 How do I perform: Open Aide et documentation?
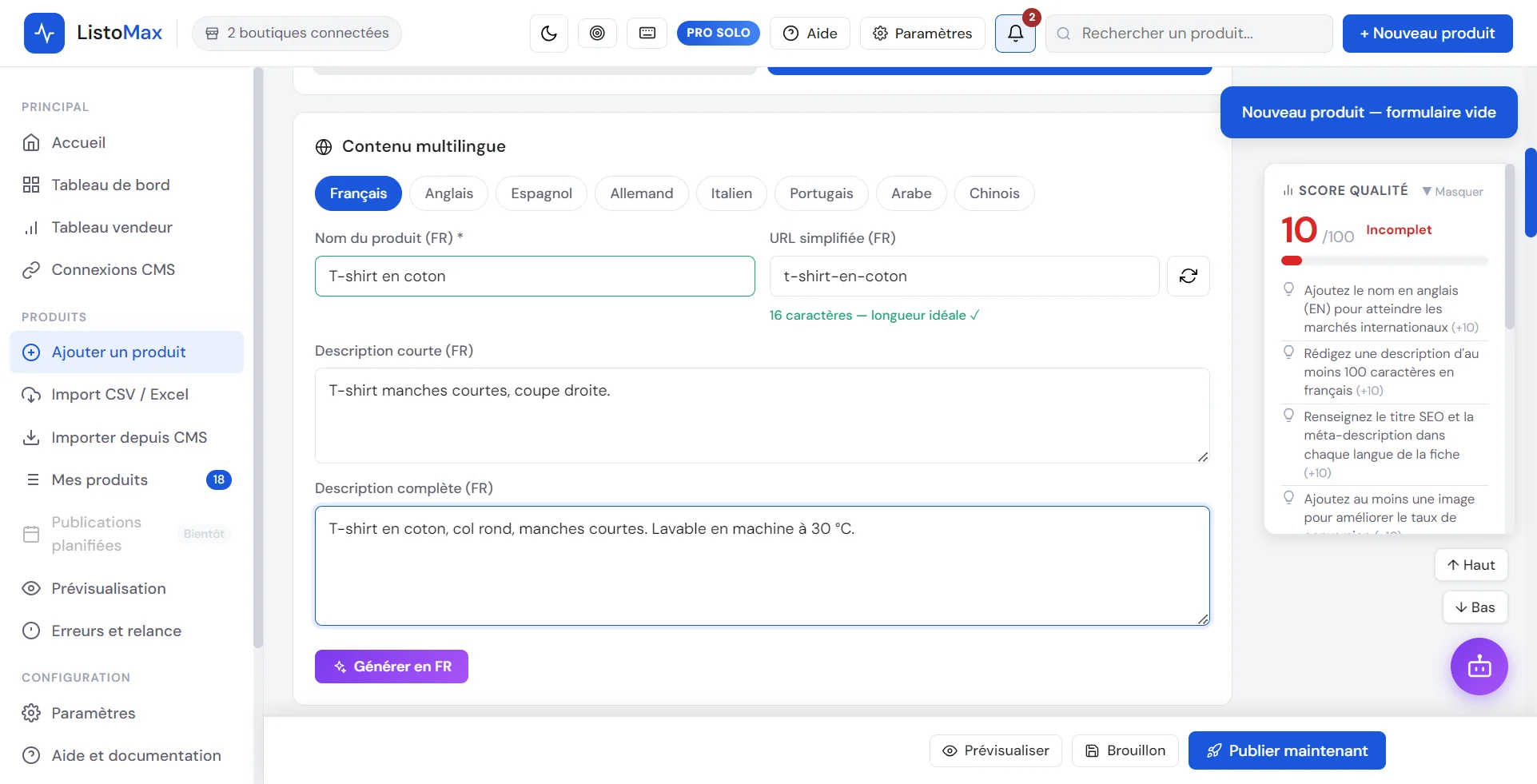click(126, 755)
